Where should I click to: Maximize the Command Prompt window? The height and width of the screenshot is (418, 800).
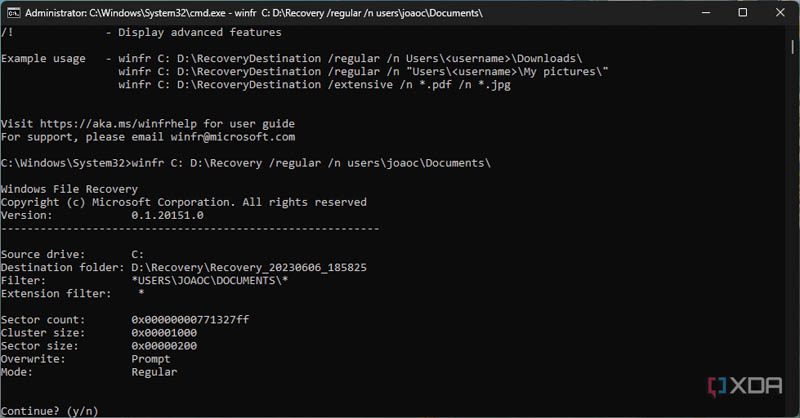point(743,13)
